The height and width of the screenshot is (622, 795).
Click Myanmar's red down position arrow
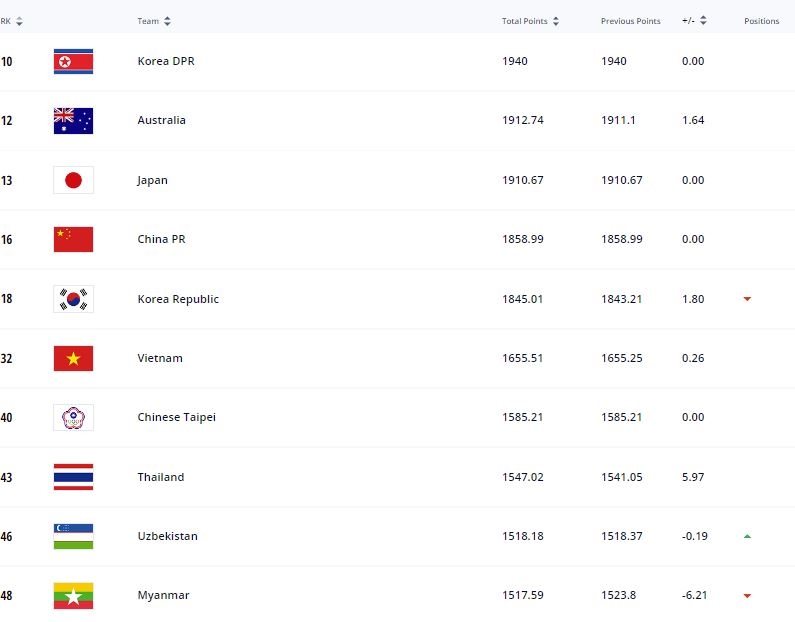coord(747,596)
